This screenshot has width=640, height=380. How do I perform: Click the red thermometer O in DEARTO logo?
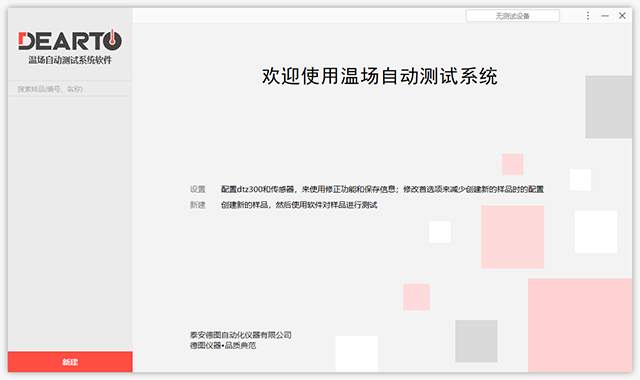(112, 40)
